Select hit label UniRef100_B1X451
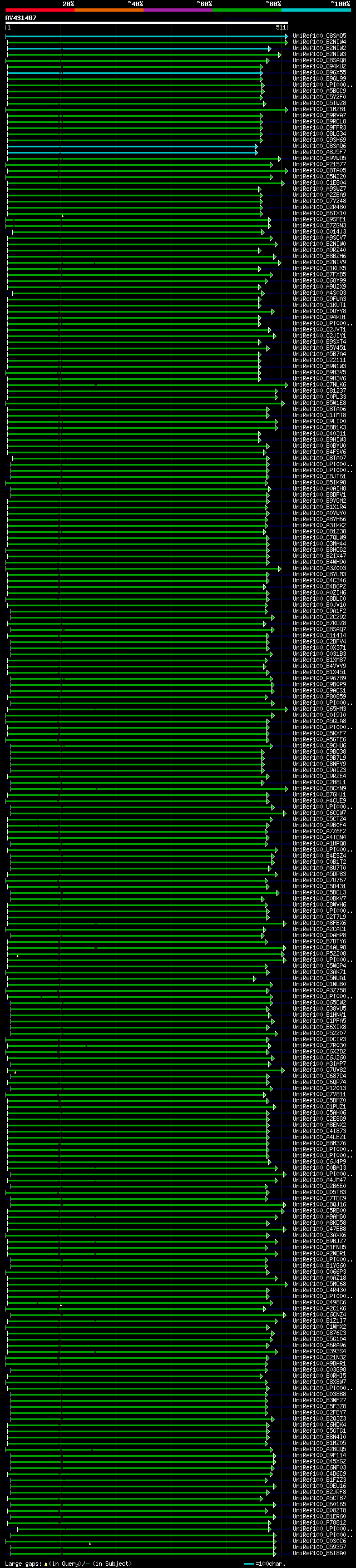This screenshot has width=356, height=1568. [319, 672]
